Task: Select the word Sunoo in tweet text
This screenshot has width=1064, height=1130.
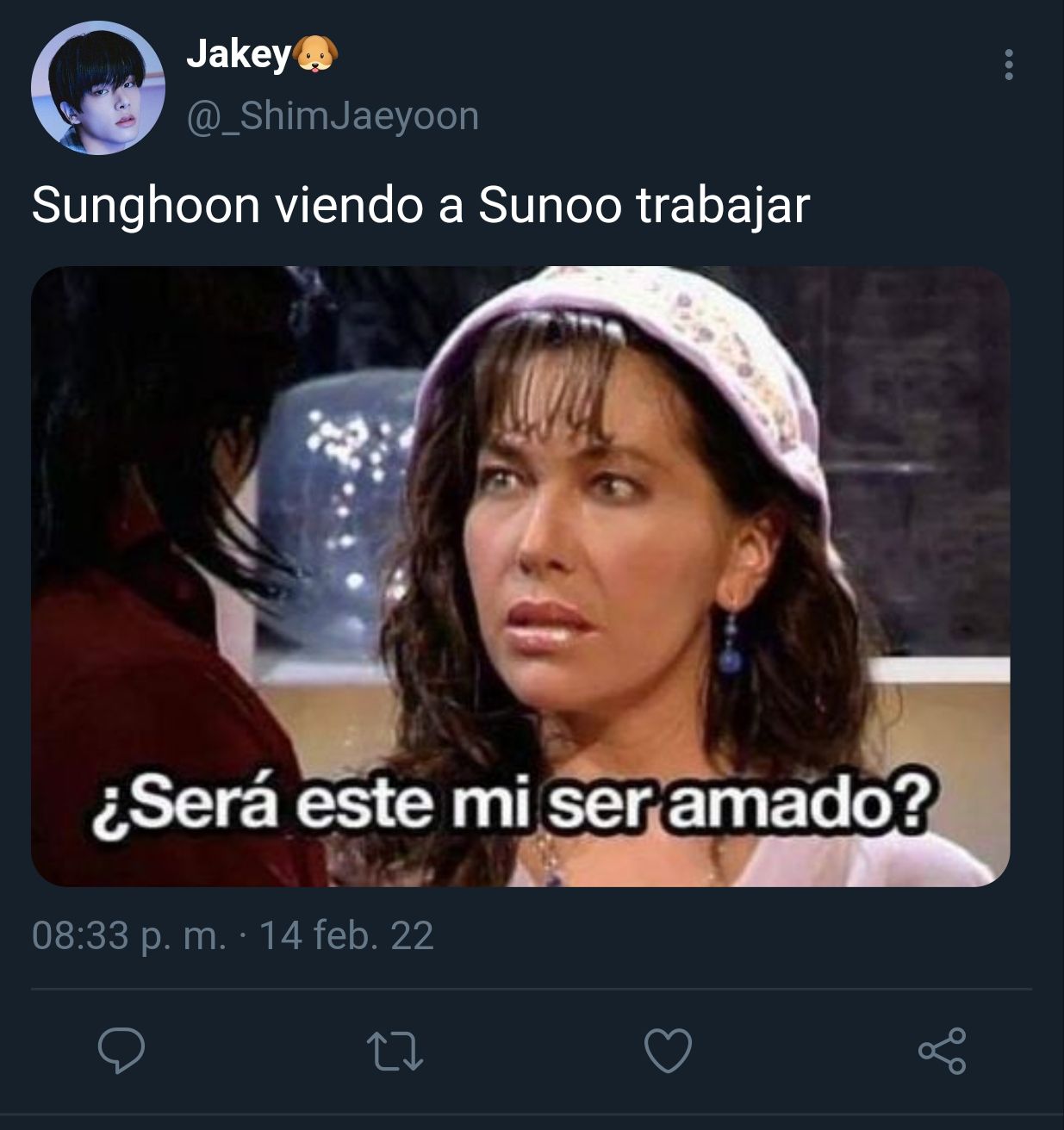Action: (x=550, y=206)
